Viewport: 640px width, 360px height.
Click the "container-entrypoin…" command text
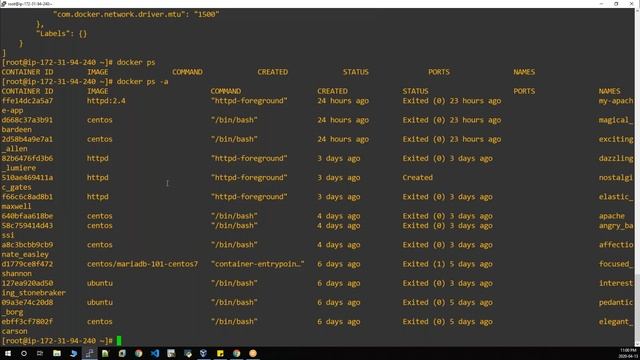[258, 264]
